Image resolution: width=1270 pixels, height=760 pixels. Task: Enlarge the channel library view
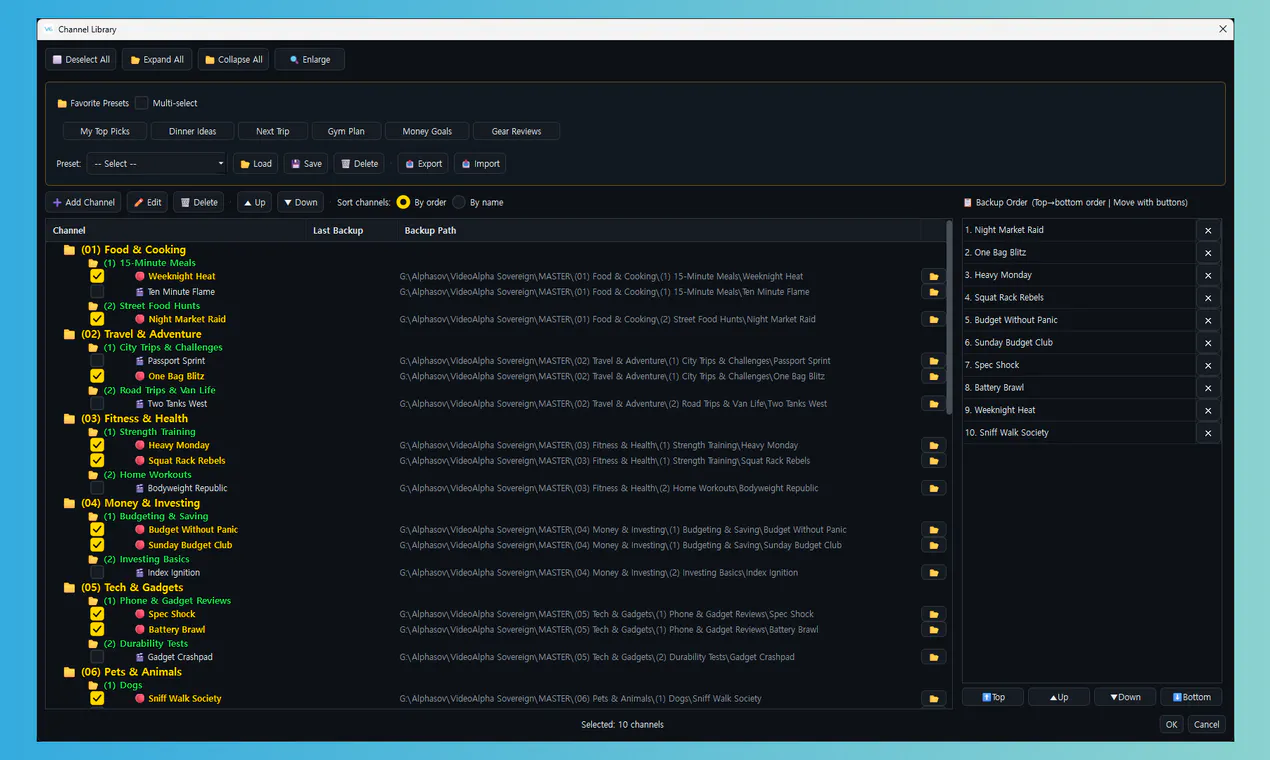point(310,60)
